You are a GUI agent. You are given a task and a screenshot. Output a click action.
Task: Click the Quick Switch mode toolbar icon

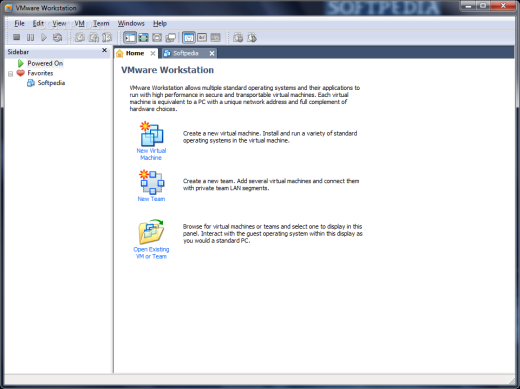157,38
